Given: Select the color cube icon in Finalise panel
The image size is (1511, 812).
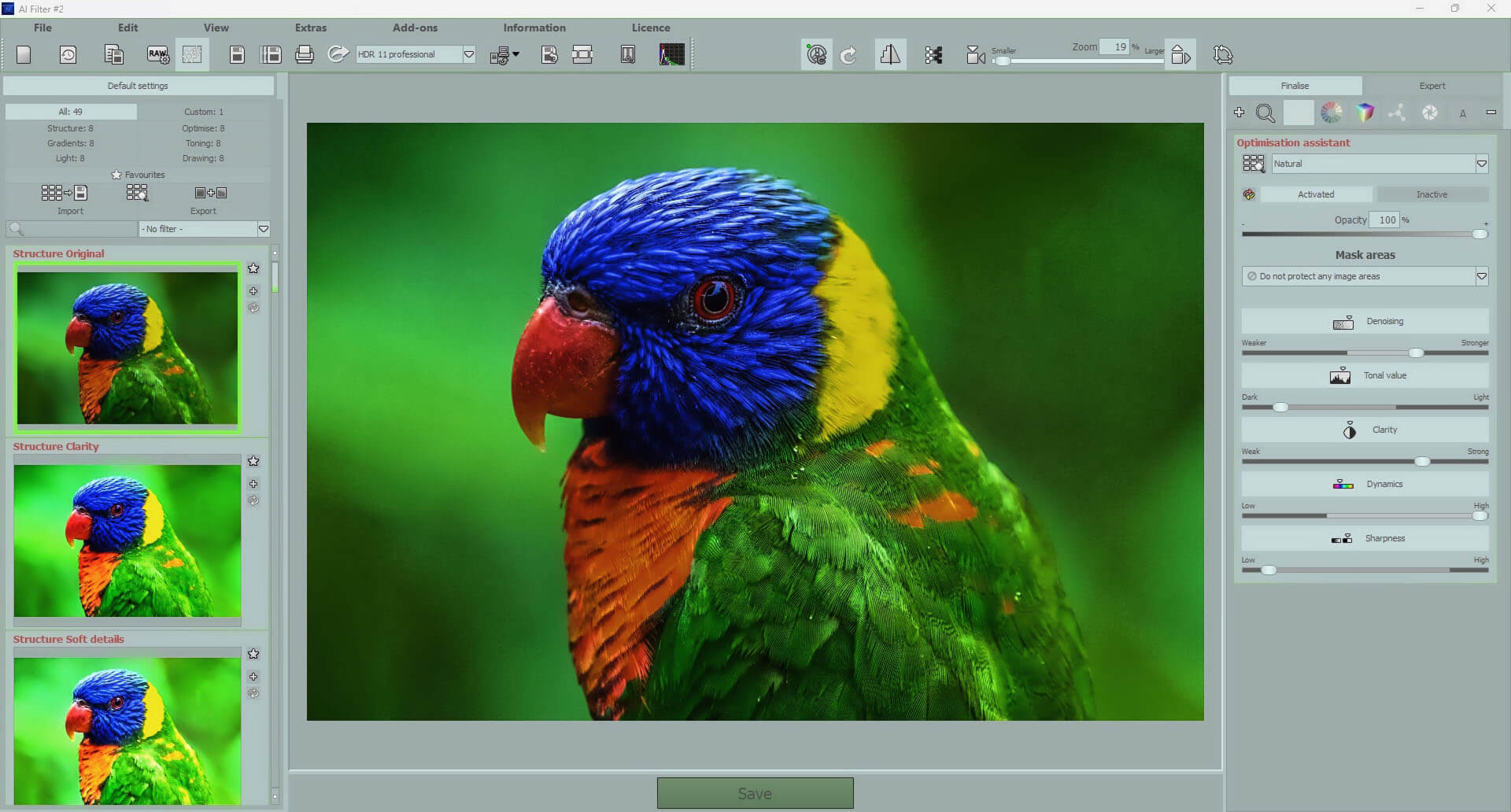Looking at the screenshot, I should 1364,113.
